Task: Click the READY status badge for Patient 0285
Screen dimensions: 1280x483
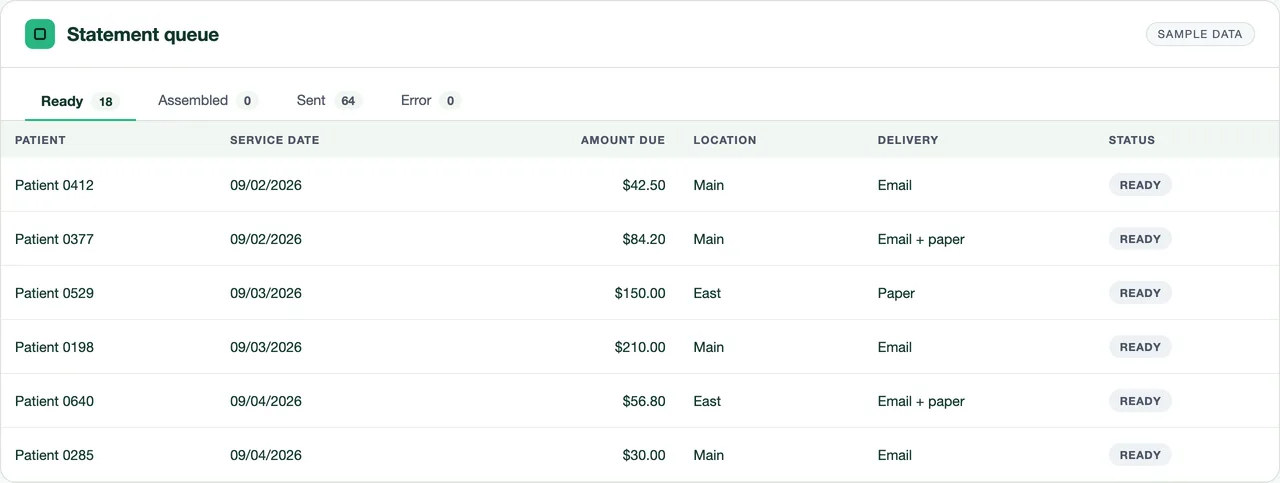Action: [1140, 455]
